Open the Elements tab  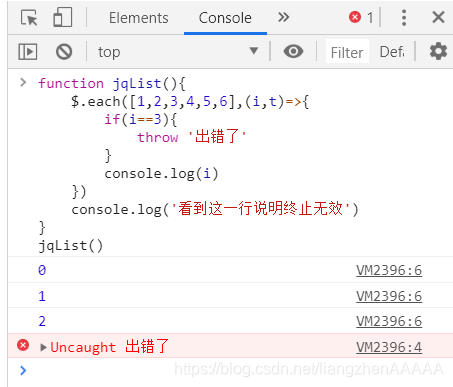tap(139, 18)
